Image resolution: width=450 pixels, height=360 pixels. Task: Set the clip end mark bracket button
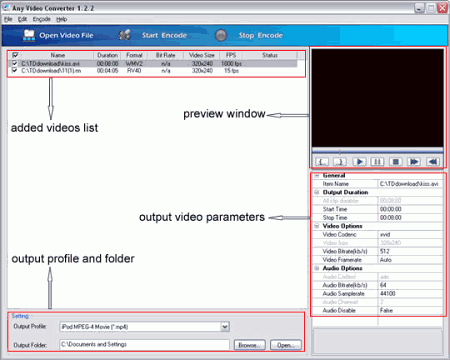[x=340, y=162]
